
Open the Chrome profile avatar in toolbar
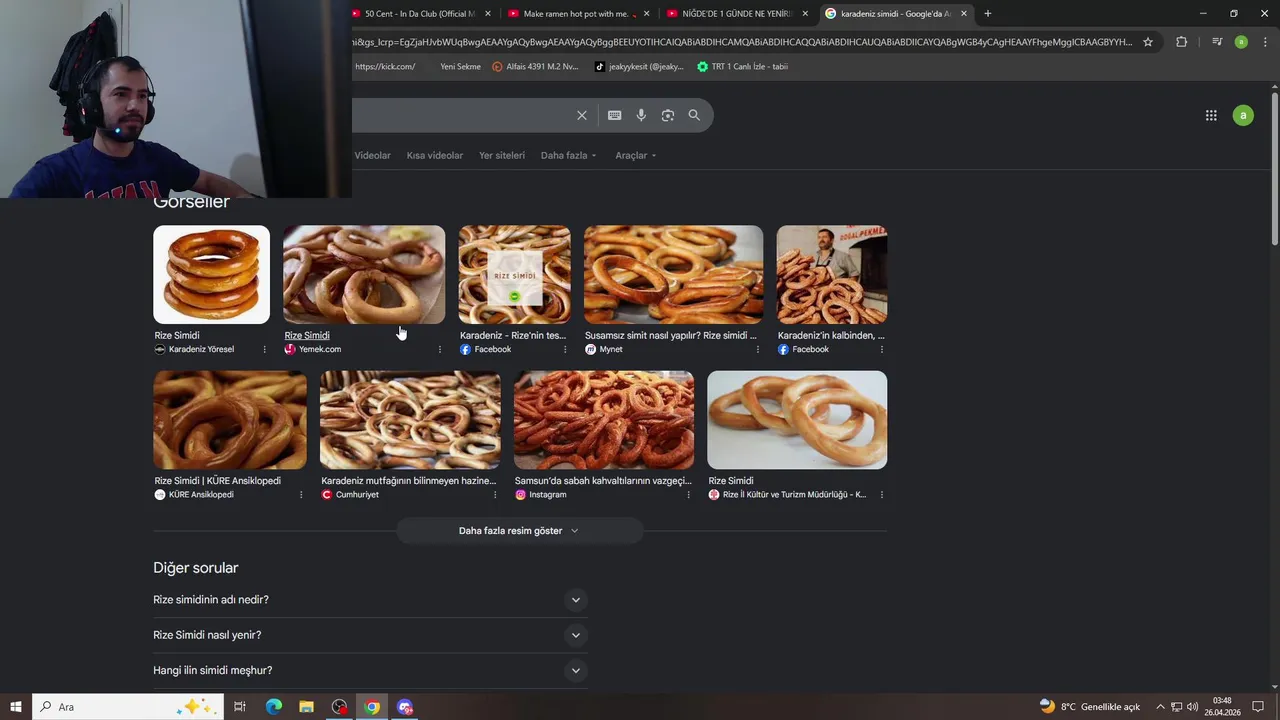(1241, 42)
